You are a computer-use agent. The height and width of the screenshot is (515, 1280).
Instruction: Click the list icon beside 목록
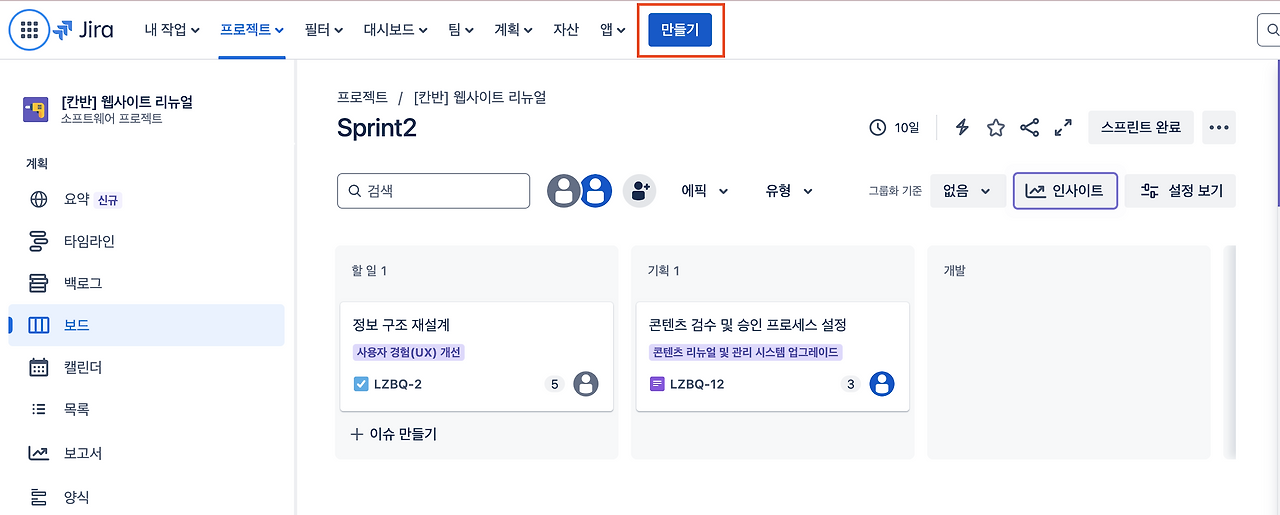39,409
